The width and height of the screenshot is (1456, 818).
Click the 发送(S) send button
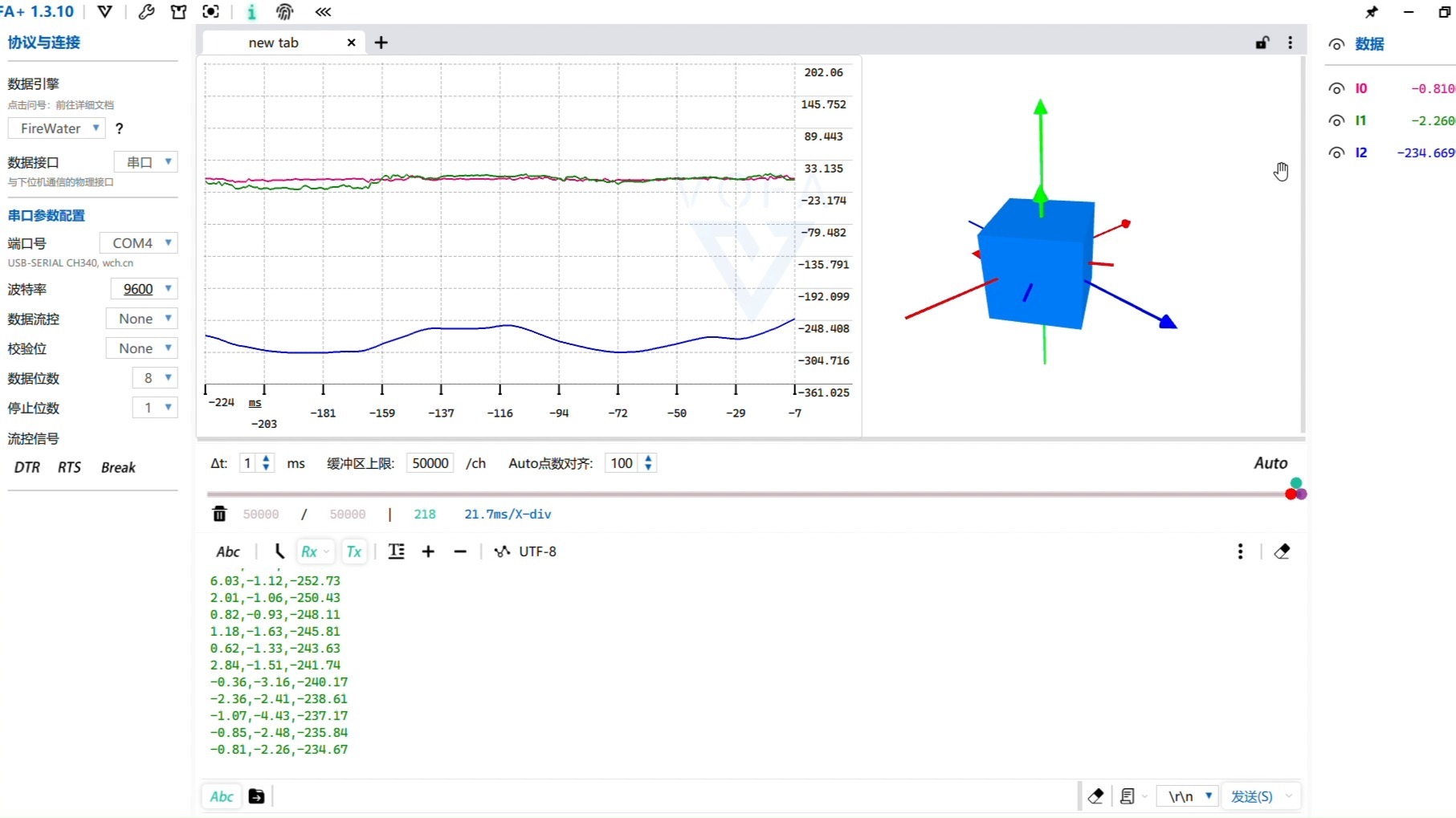(x=1251, y=796)
